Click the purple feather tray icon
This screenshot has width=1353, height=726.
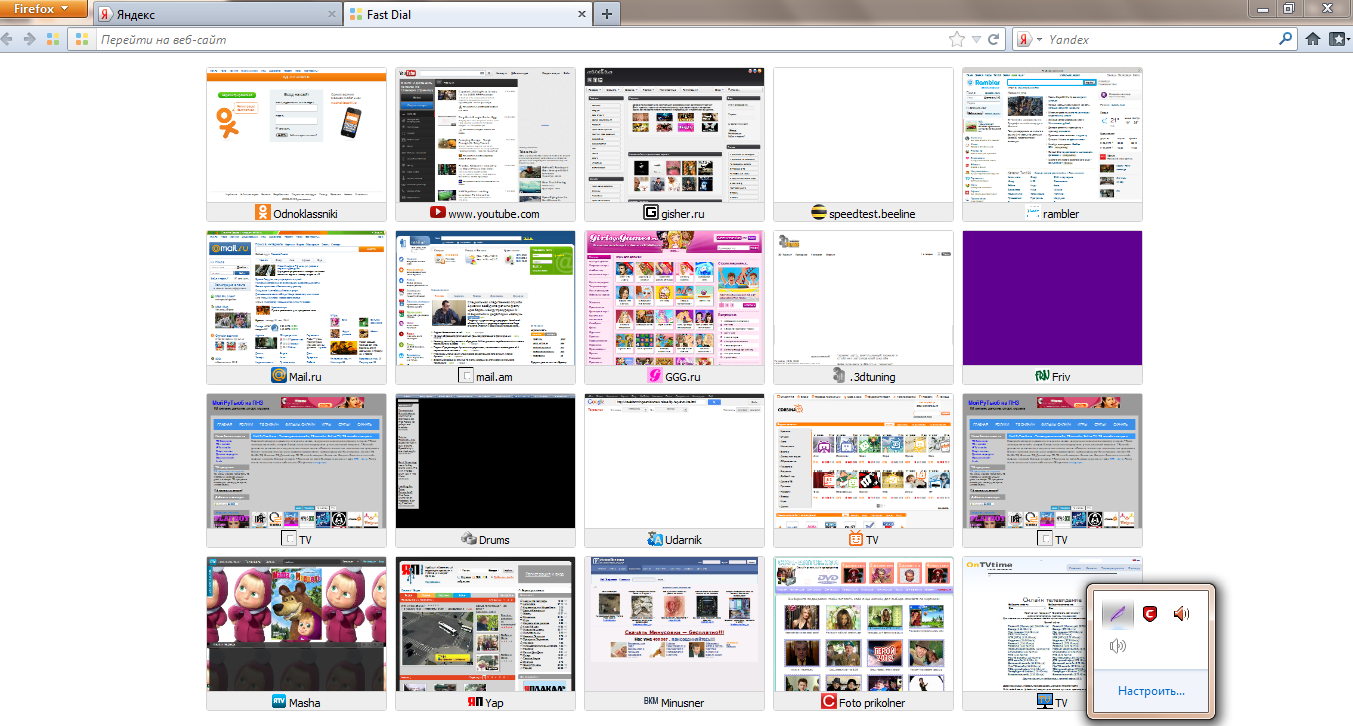click(1117, 614)
